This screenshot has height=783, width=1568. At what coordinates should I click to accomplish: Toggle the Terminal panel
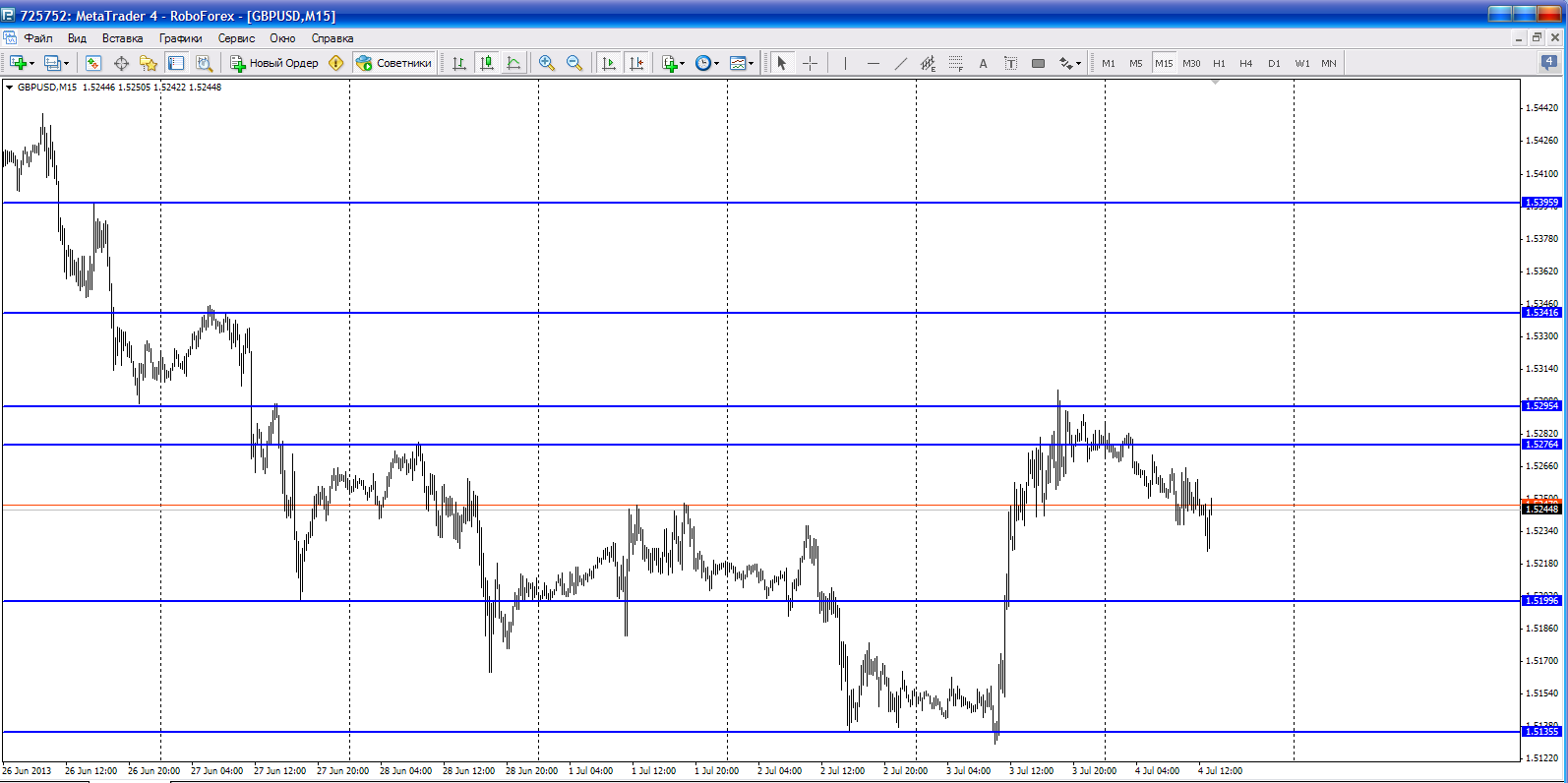[x=176, y=63]
